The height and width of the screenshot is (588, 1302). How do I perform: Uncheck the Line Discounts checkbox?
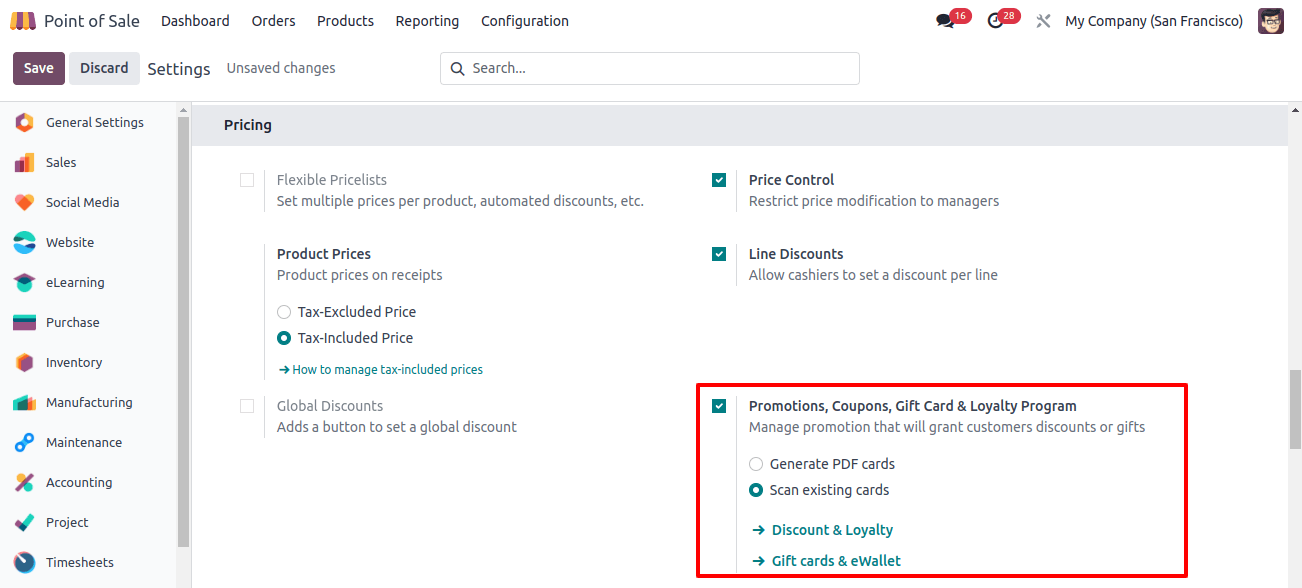click(719, 254)
